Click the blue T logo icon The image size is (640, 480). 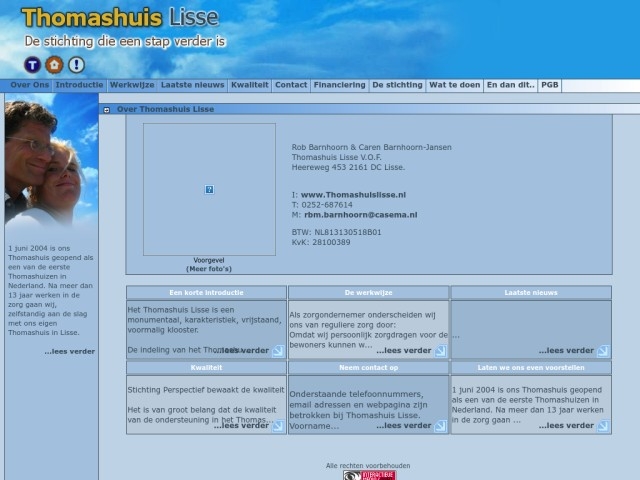(33, 65)
